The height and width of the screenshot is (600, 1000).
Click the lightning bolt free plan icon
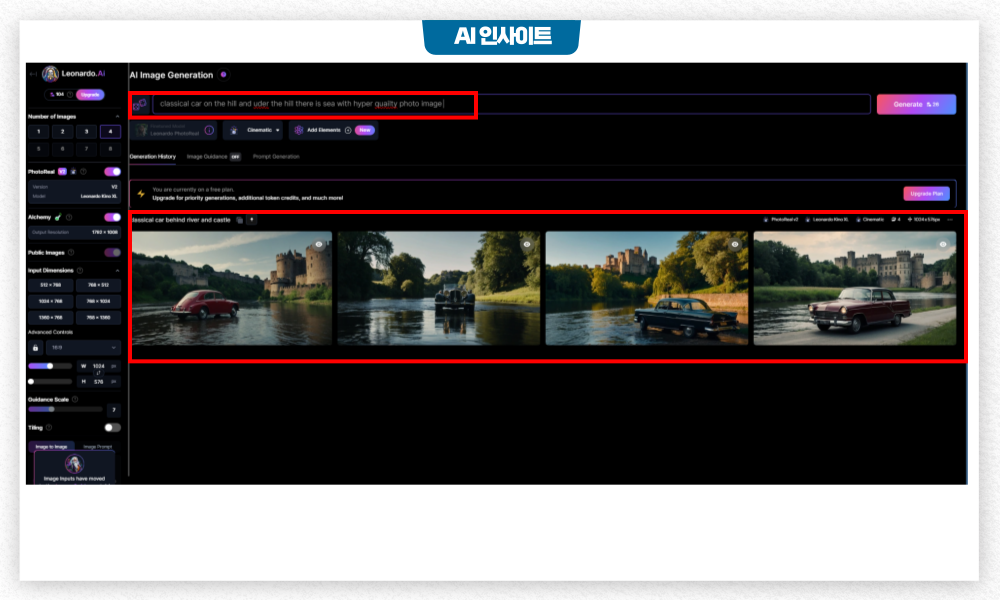(141, 194)
